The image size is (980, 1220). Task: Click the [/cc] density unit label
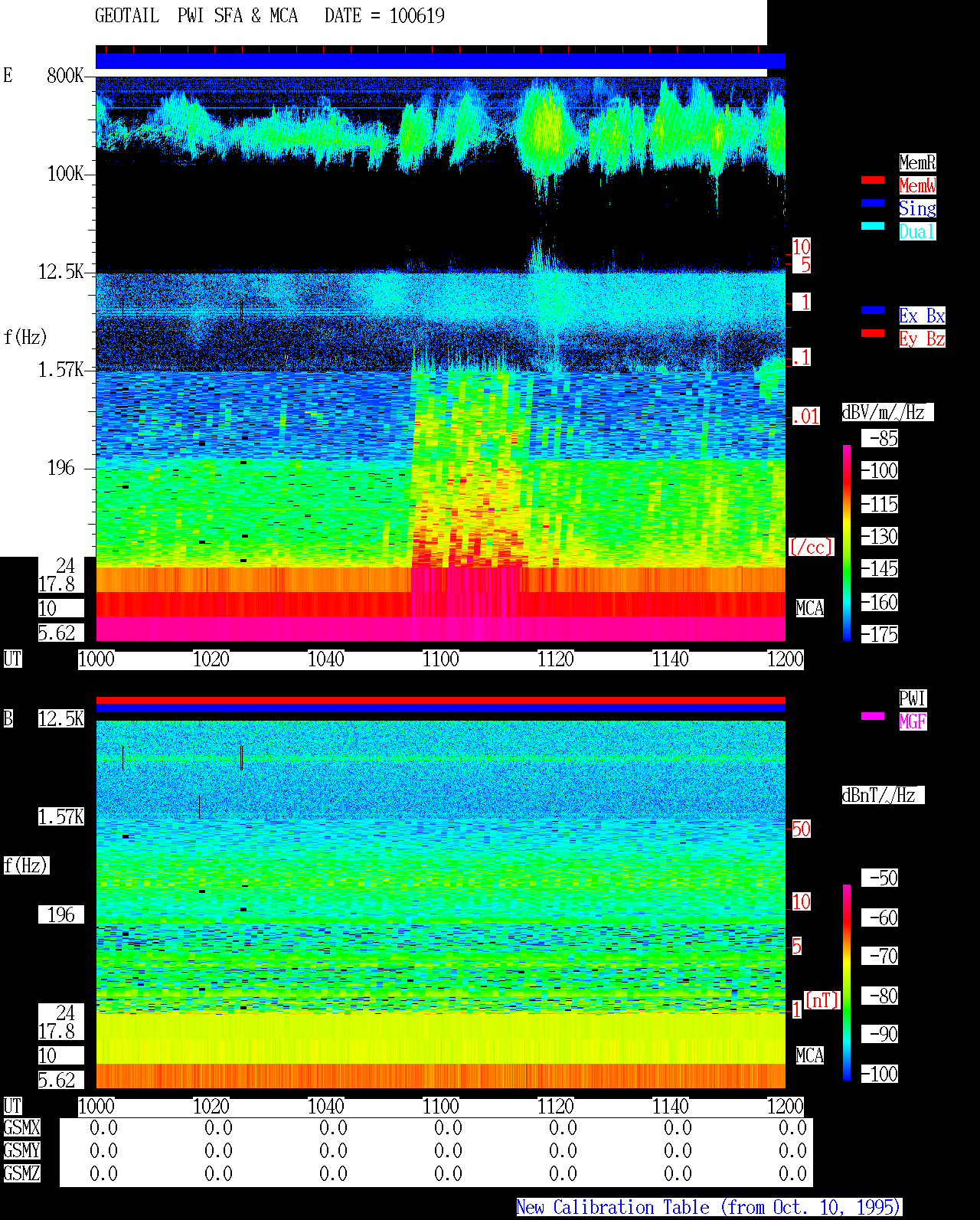811,547
